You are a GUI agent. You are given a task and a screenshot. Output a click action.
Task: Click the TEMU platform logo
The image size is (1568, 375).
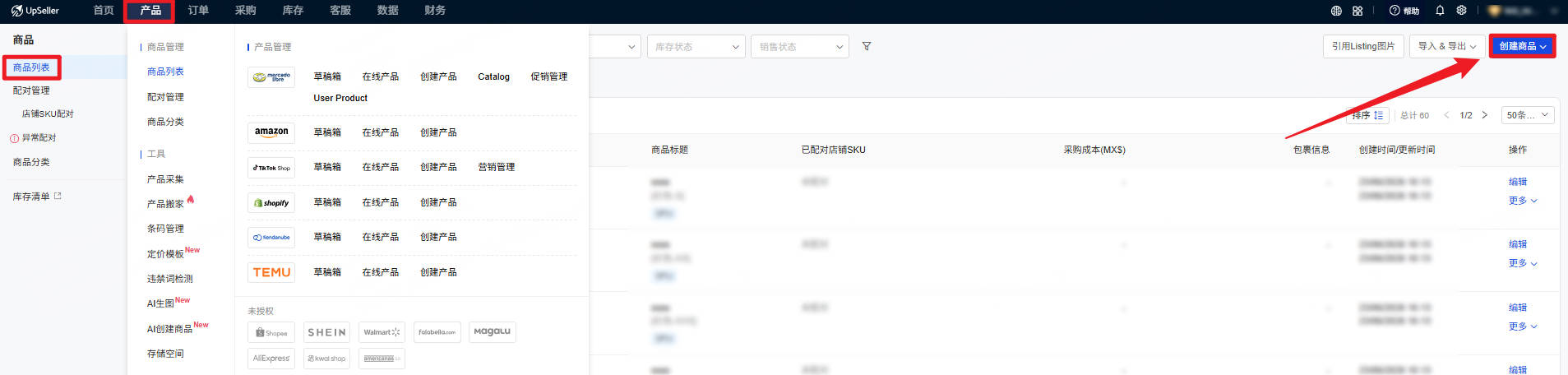click(x=271, y=272)
